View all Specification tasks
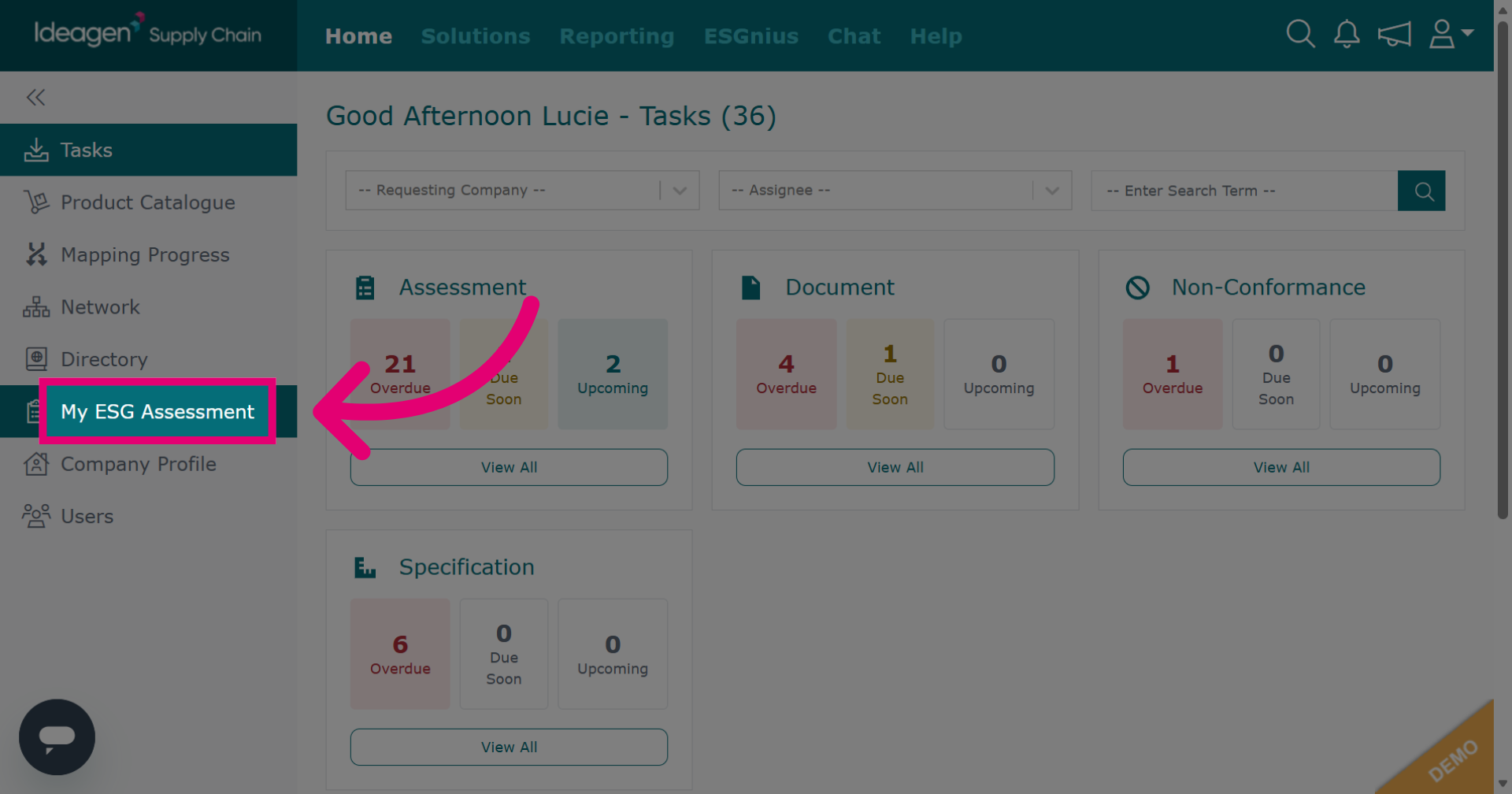The height and width of the screenshot is (794, 1512). (509, 747)
